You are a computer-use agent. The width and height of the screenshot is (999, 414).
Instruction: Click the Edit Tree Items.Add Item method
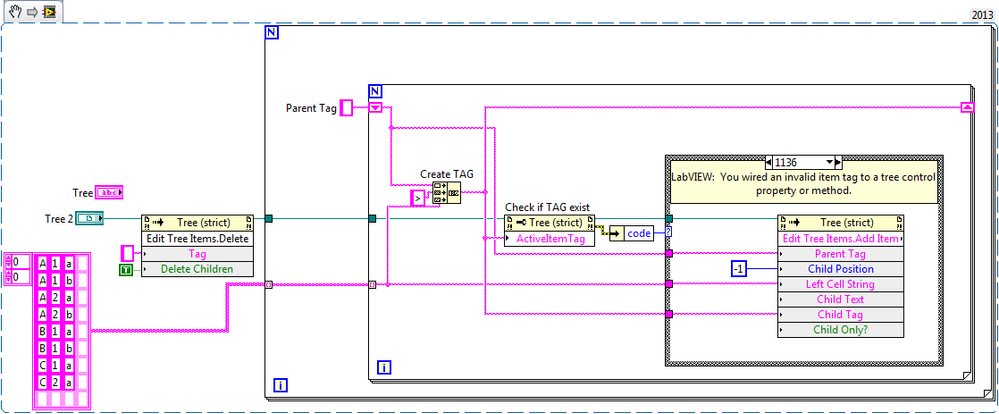pos(840,239)
